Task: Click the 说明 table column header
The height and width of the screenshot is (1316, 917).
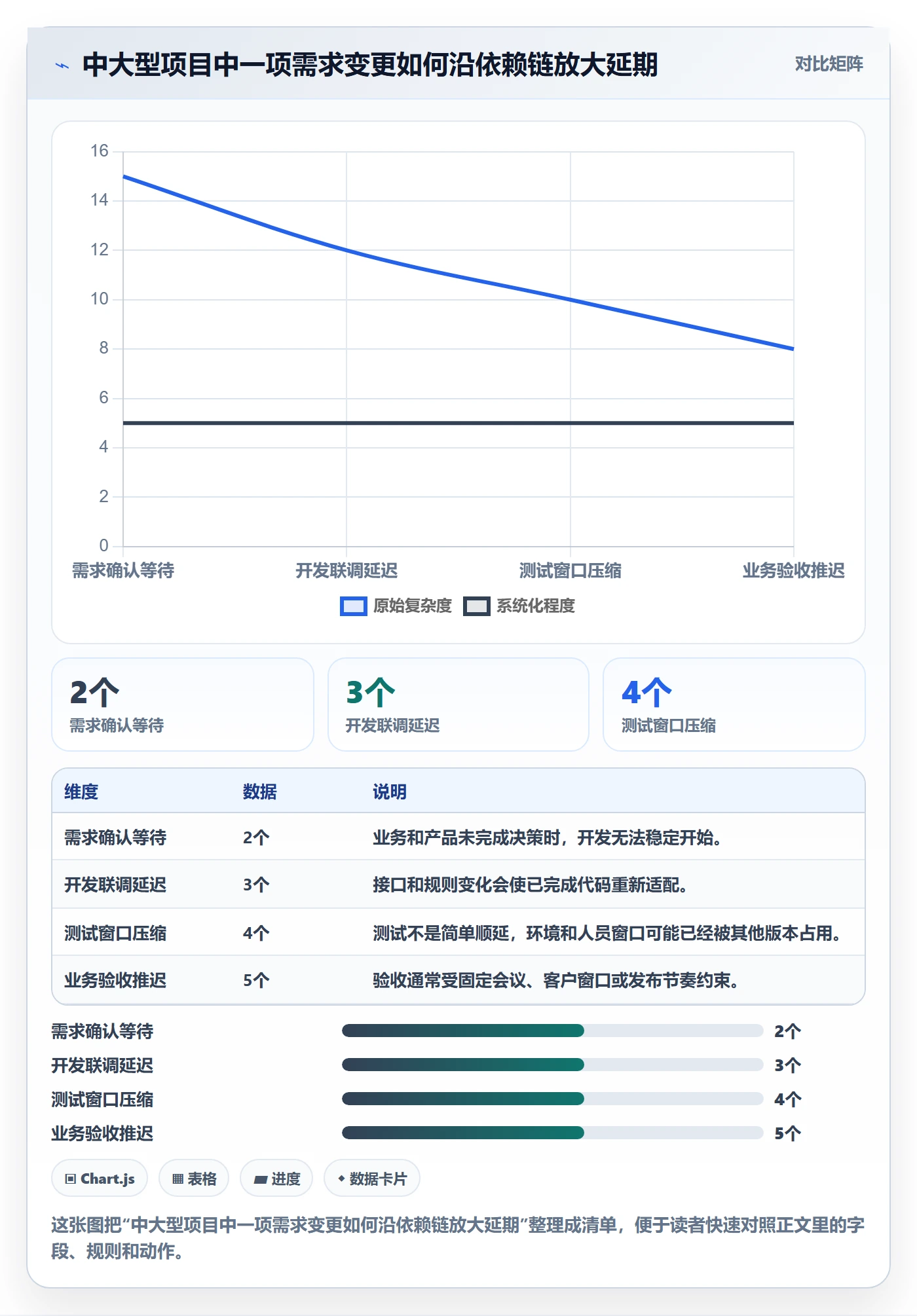Action: (390, 792)
